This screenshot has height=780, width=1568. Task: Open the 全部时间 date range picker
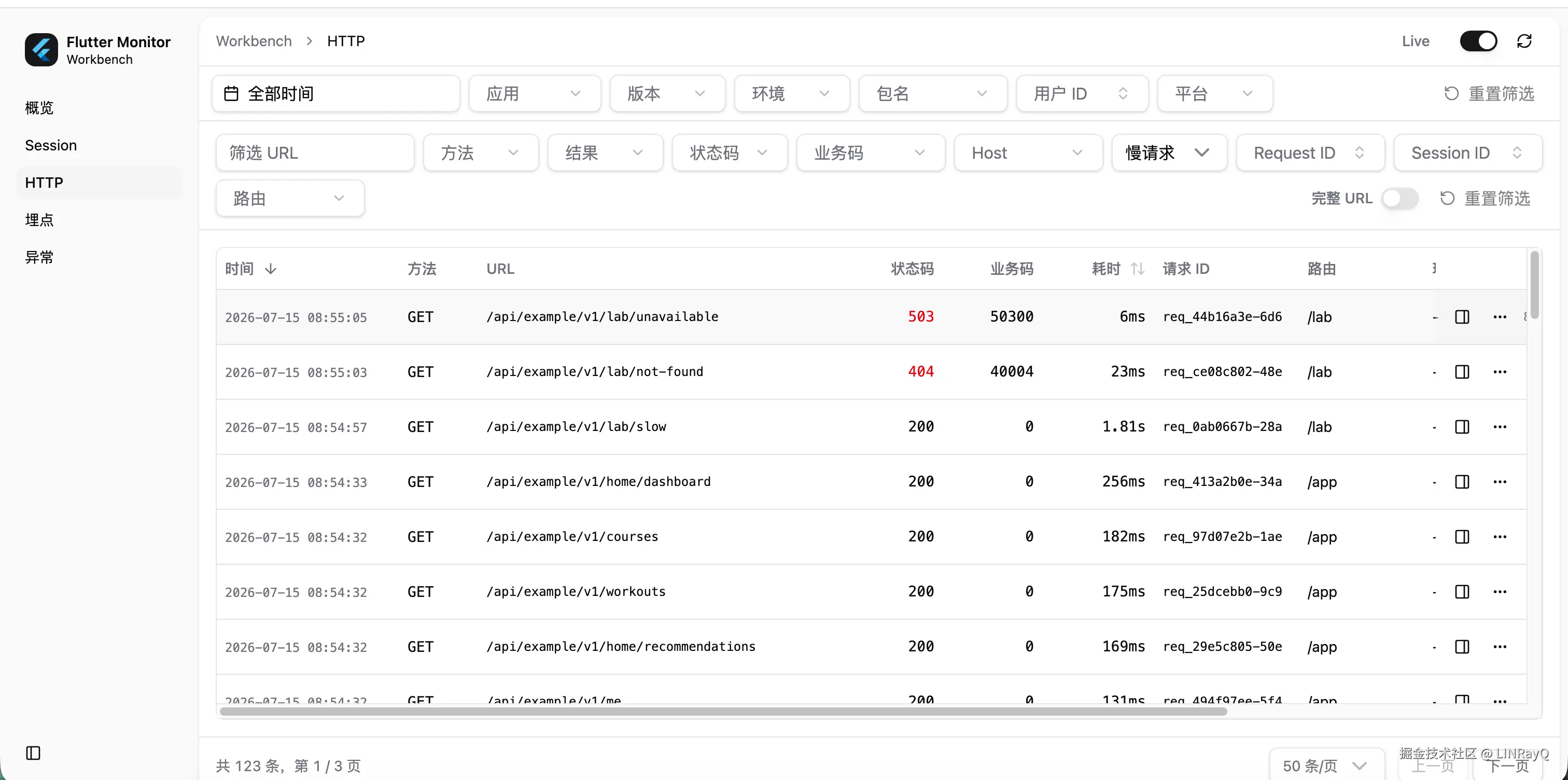(336, 94)
